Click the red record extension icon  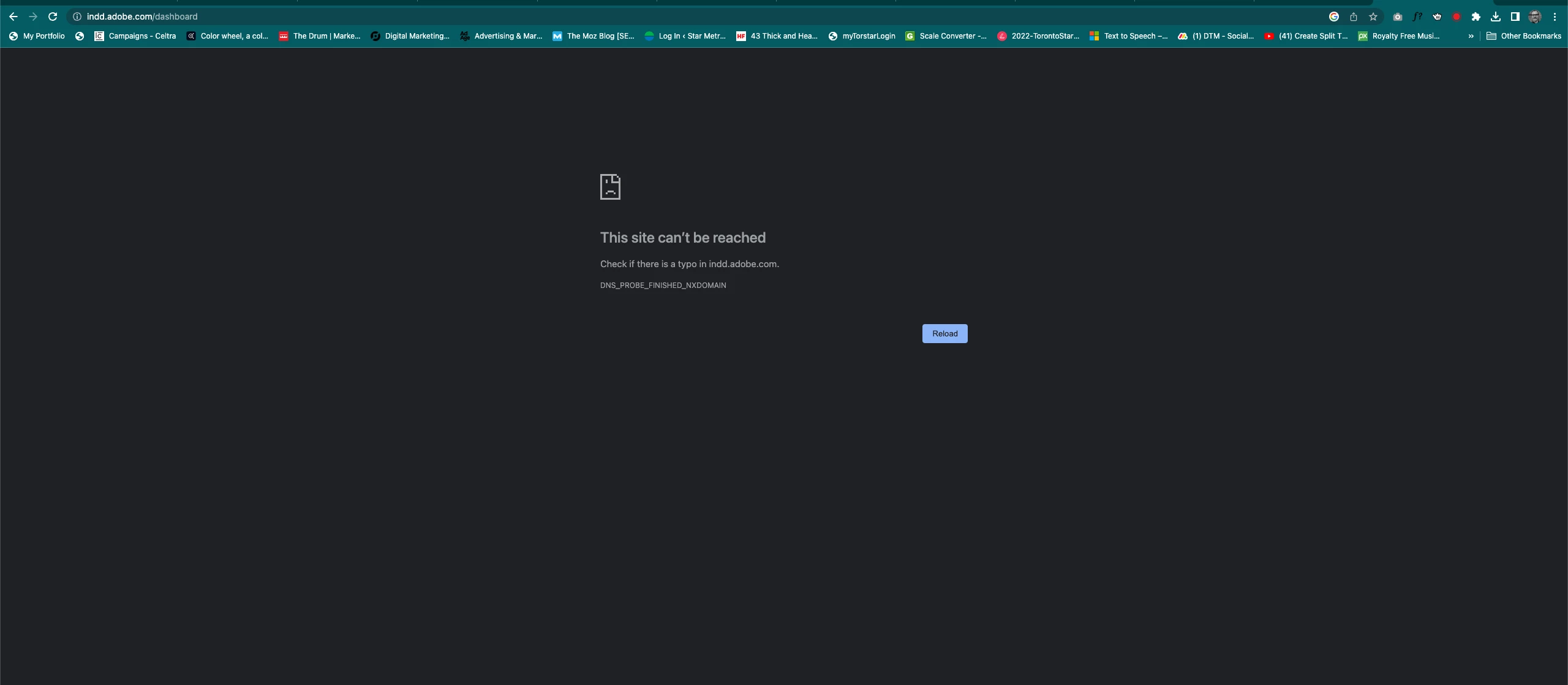click(1457, 17)
